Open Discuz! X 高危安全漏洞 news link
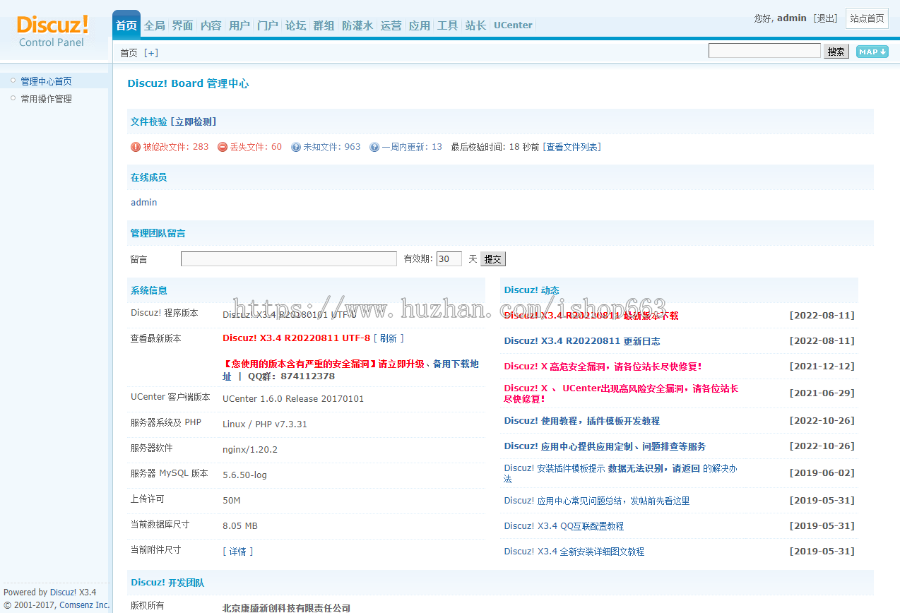This screenshot has width=900, height=613. pos(603,366)
